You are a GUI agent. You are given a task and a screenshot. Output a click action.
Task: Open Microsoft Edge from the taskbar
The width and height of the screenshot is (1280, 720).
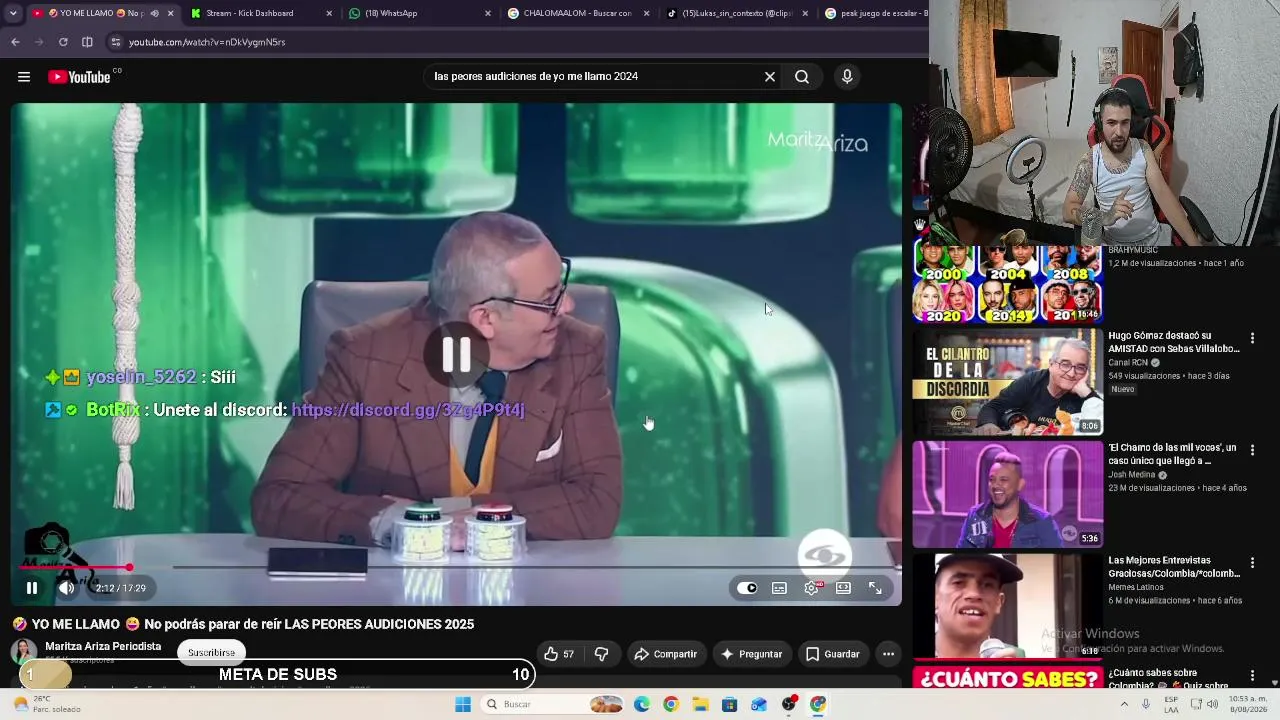pyautogui.click(x=642, y=704)
